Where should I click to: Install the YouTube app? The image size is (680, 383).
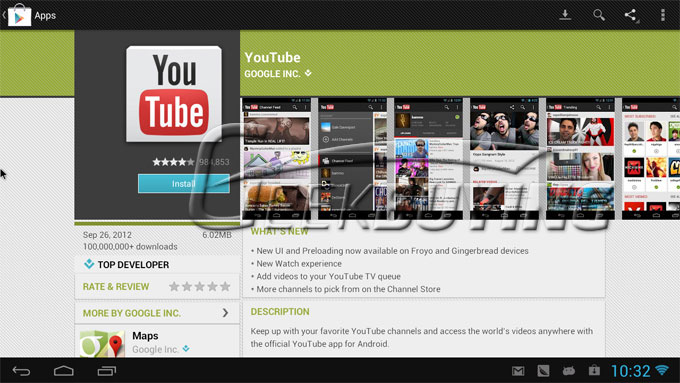(x=184, y=183)
